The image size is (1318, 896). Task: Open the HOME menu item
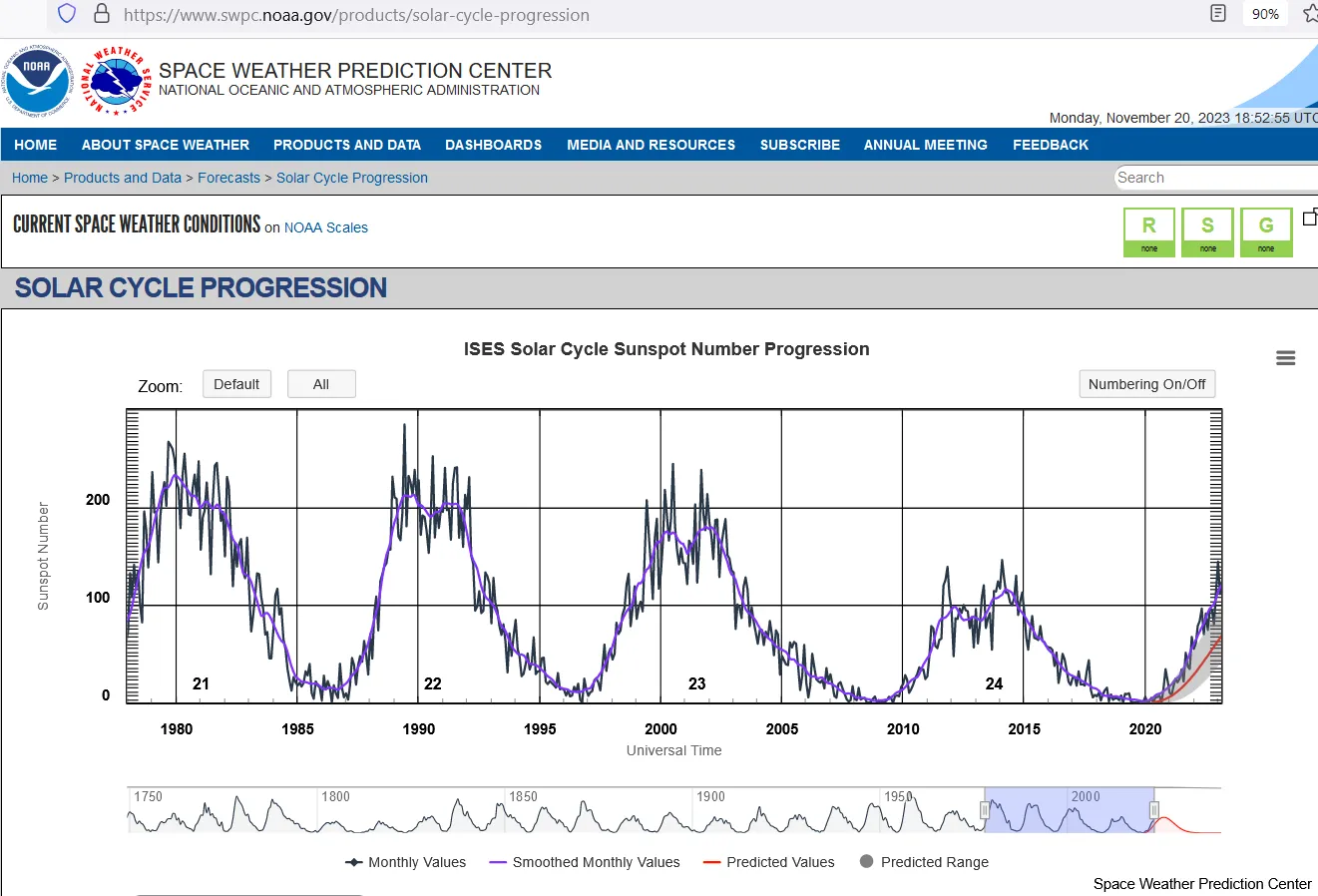tap(35, 145)
